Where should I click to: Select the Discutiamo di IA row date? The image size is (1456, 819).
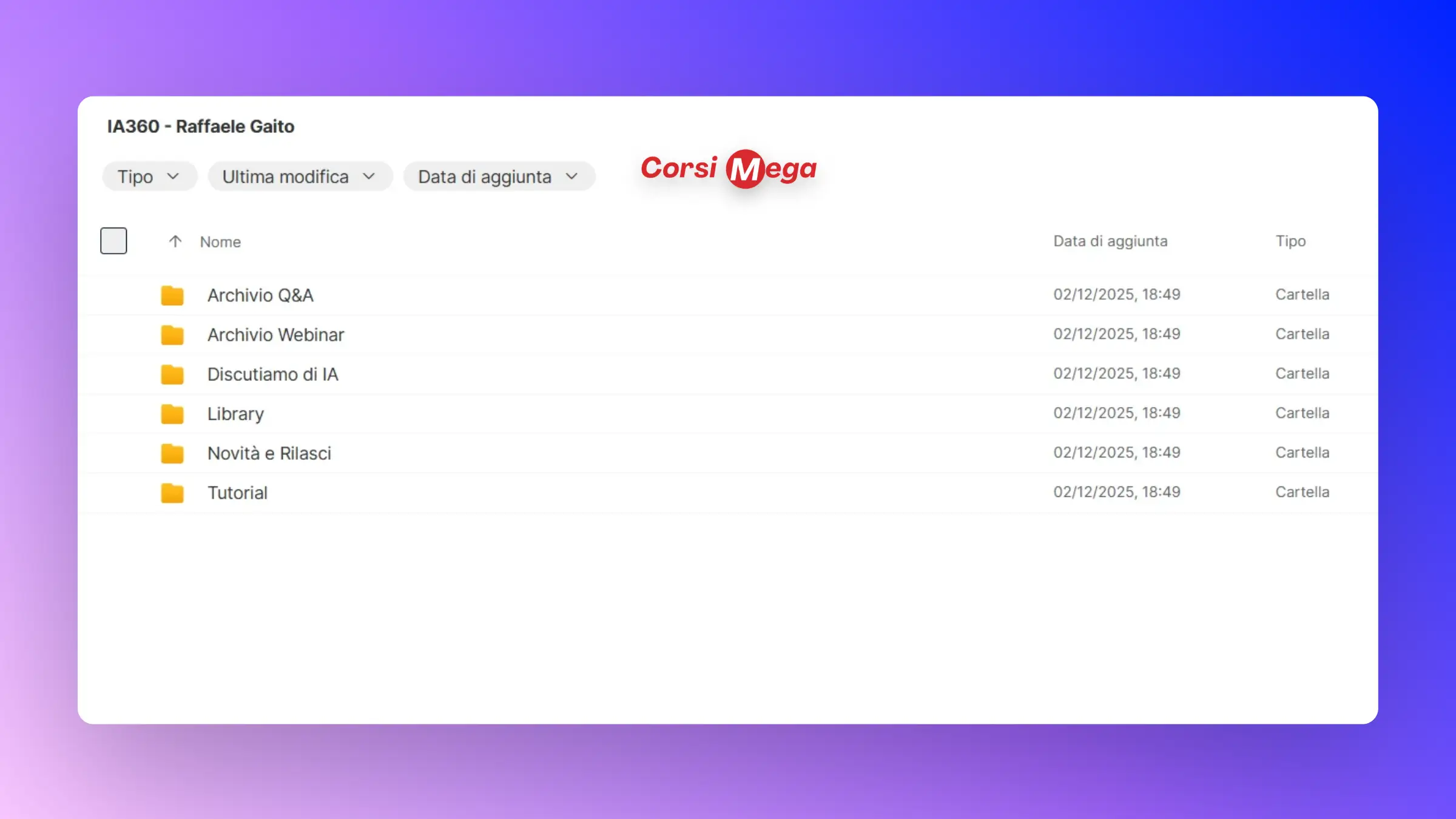[1116, 374]
